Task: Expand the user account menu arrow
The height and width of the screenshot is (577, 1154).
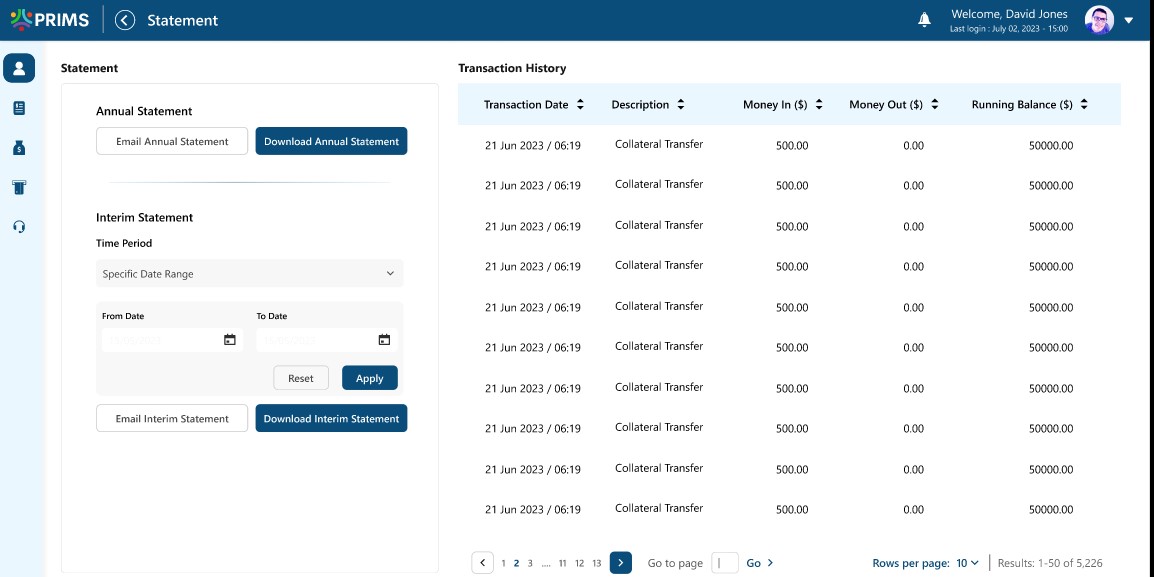Action: click(x=1130, y=20)
